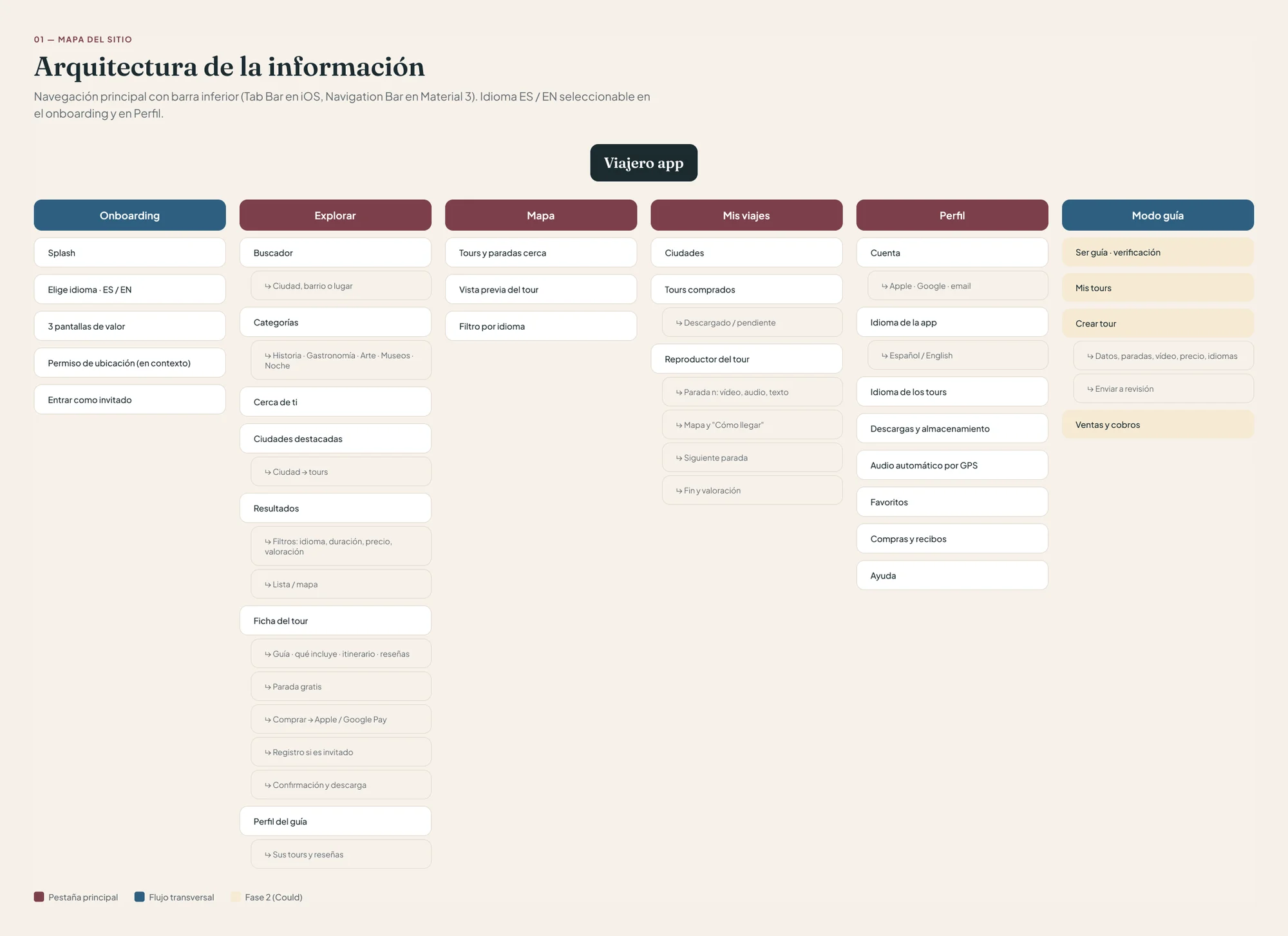
Task: Click the 'Idioma de los tours' card
Action: click(x=952, y=392)
